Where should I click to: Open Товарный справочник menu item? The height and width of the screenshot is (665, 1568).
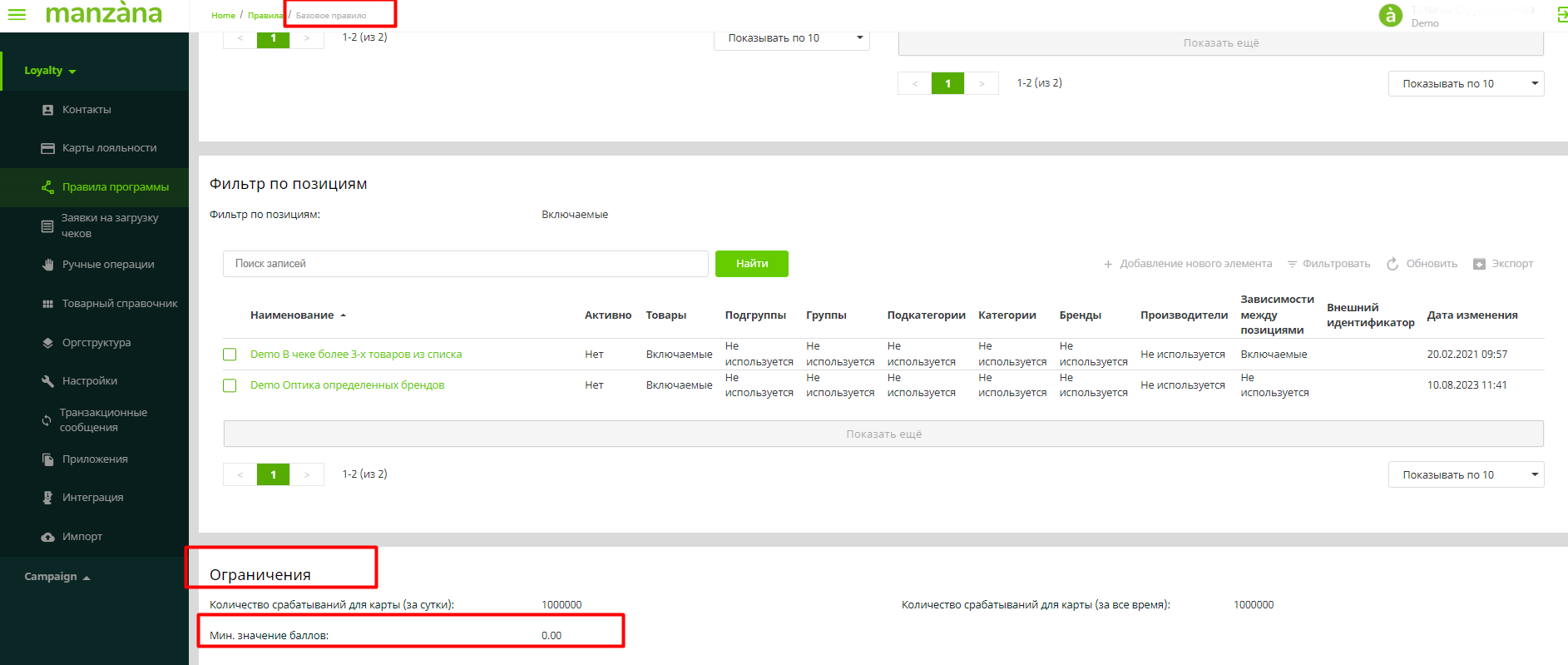click(119, 304)
